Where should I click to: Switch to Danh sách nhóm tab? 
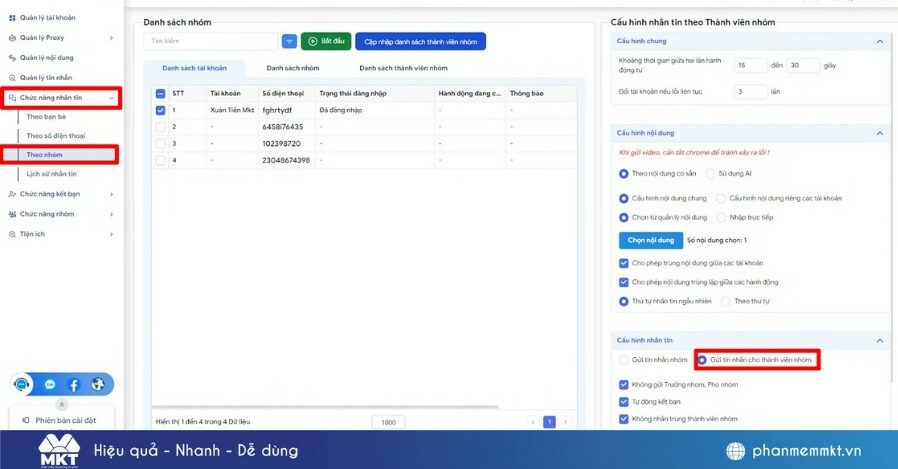click(x=293, y=68)
